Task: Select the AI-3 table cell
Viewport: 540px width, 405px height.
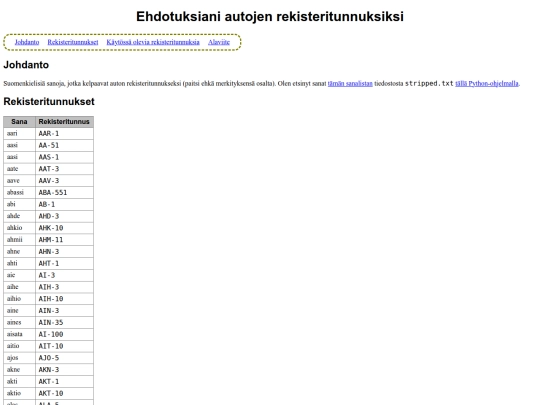Action: click(64, 275)
